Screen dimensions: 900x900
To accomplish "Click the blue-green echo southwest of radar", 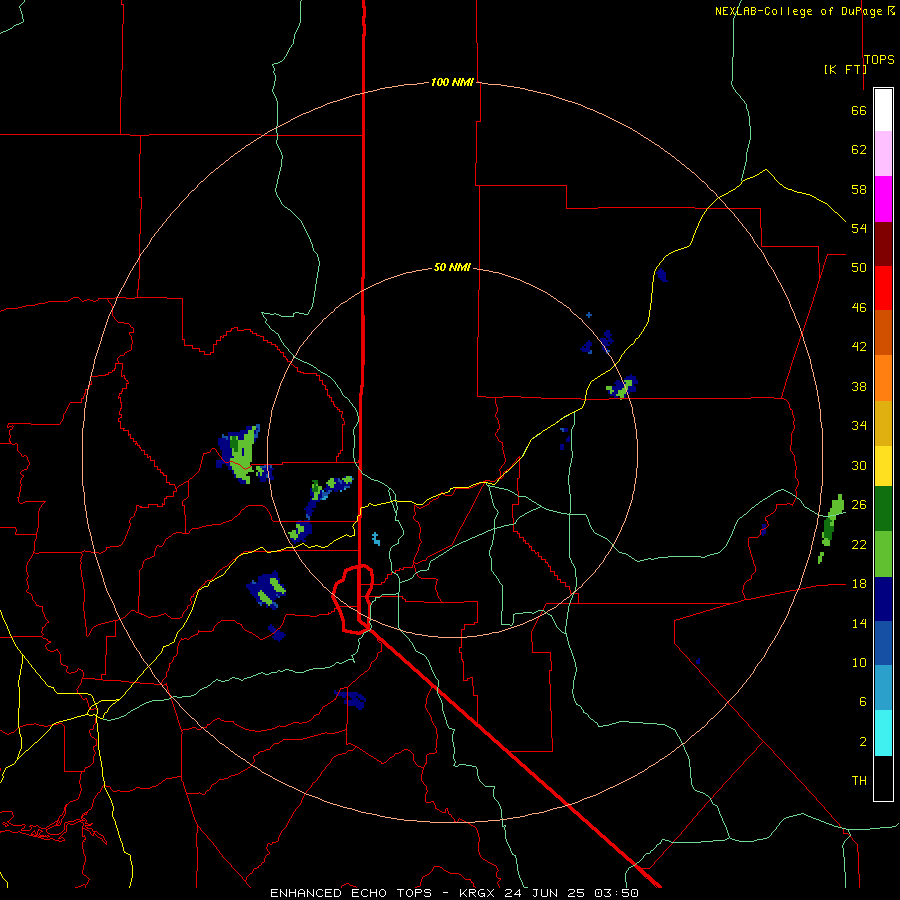I will 267,589.
